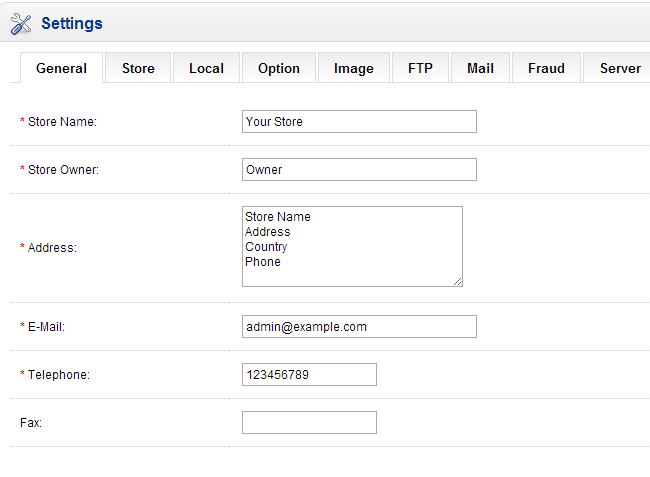The image size is (650, 477).
Task: Click the Telephone number field
Action: (x=309, y=375)
